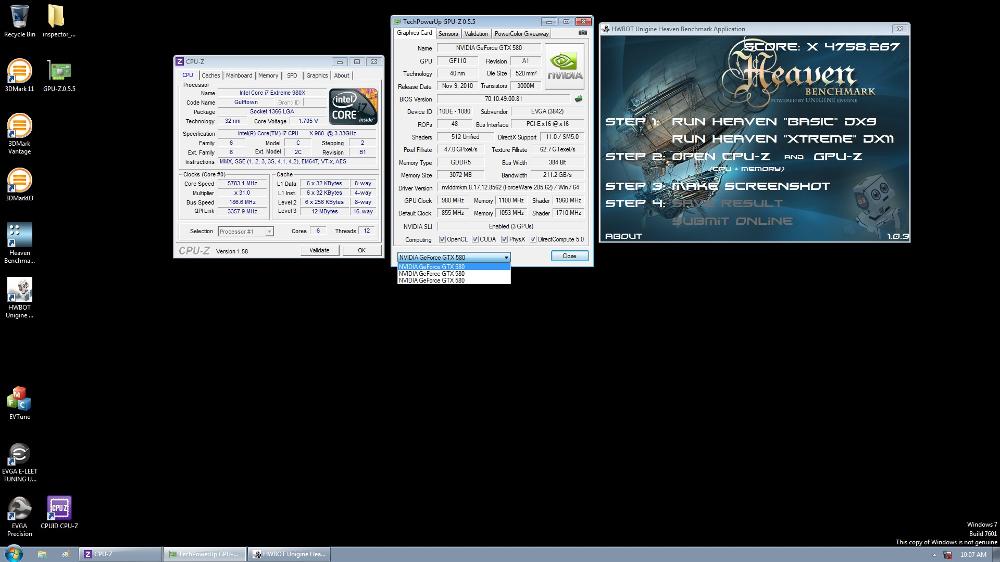
Task: Click About link in HWBOT Heaven window
Action: tap(623, 236)
